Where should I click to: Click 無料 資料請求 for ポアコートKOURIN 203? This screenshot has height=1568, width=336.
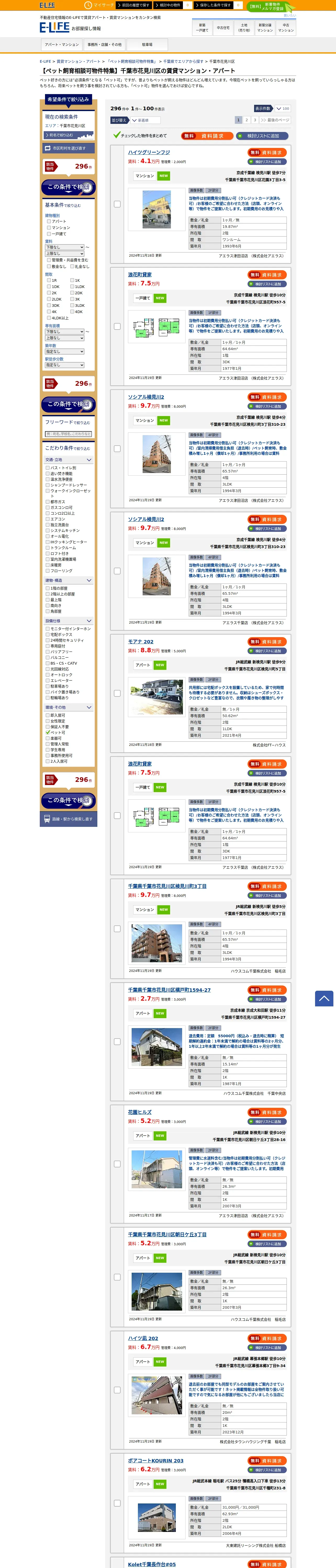tap(267, 1460)
